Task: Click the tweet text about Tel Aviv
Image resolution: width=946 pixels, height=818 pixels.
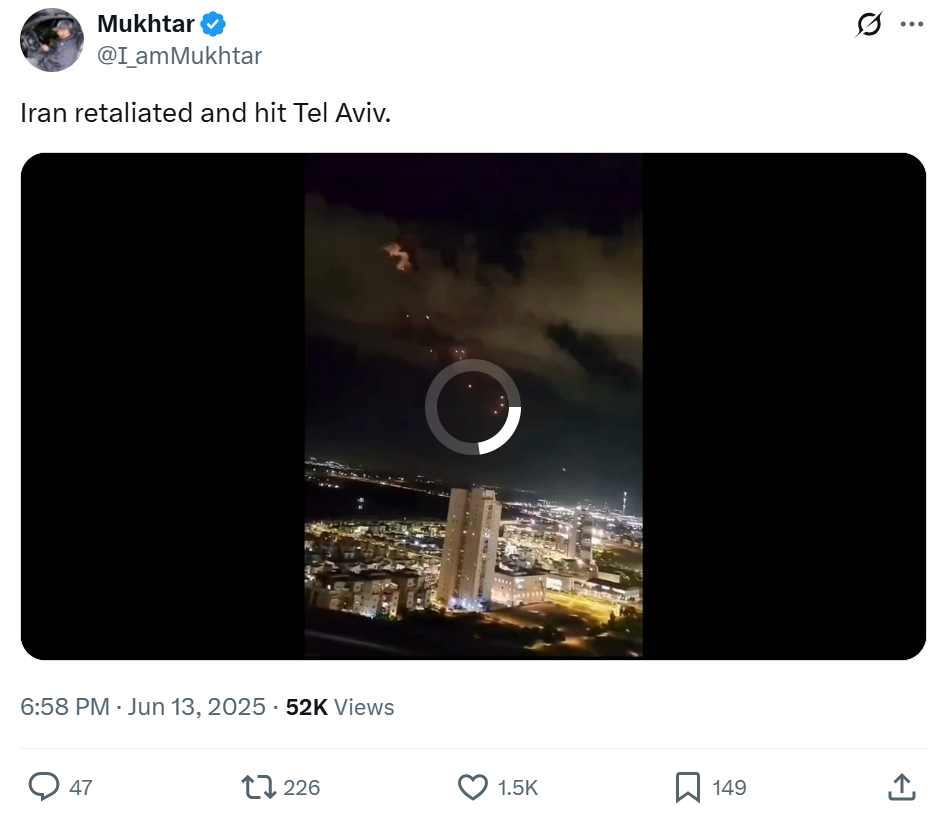Action: coord(206,112)
